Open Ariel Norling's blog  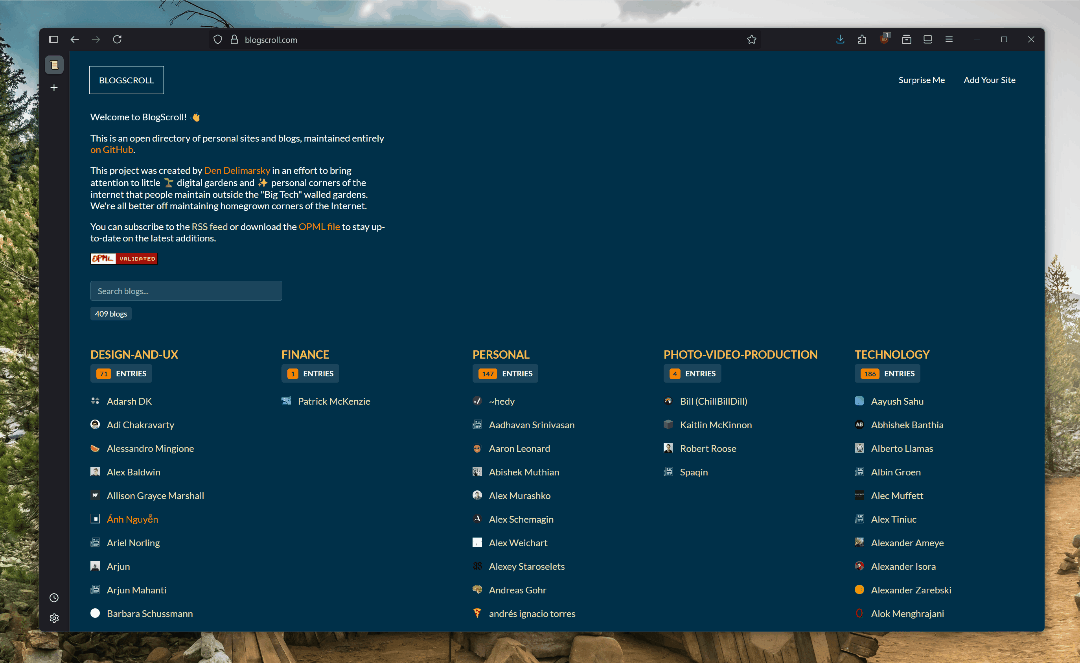[x=133, y=543]
